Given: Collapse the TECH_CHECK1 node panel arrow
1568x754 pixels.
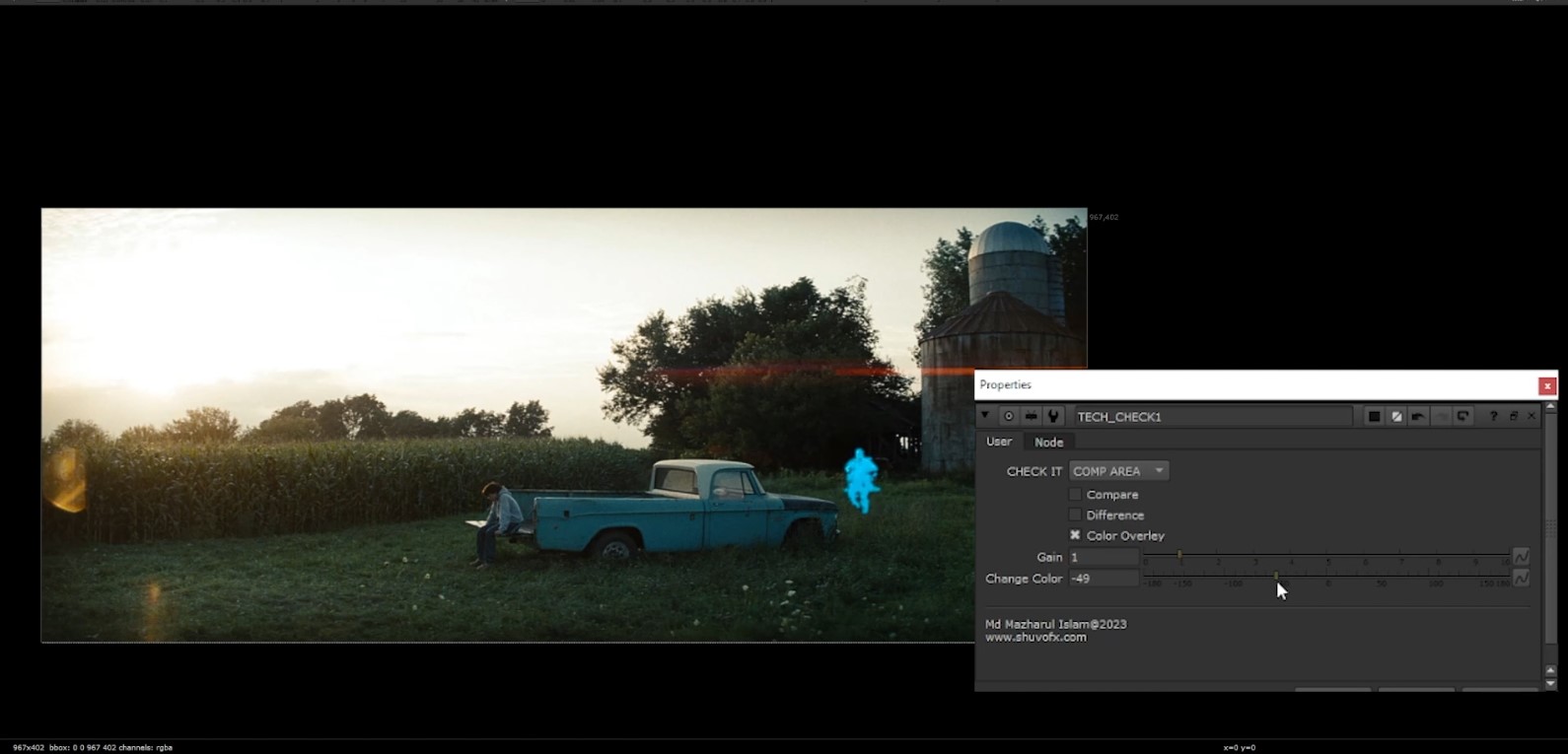Looking at the screenshot, I should coord(984,416).
